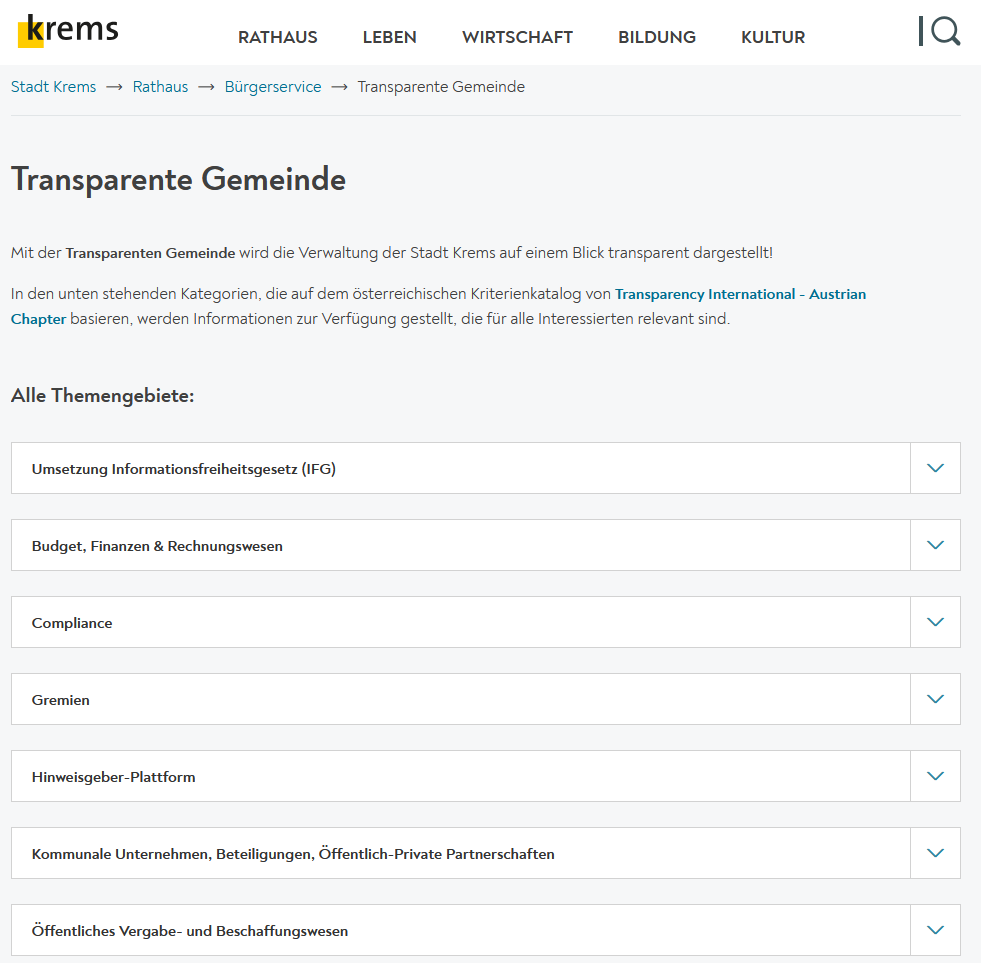Expand Umsetzung Informationsfreiheitsgesetz chevron

[935, 468]
